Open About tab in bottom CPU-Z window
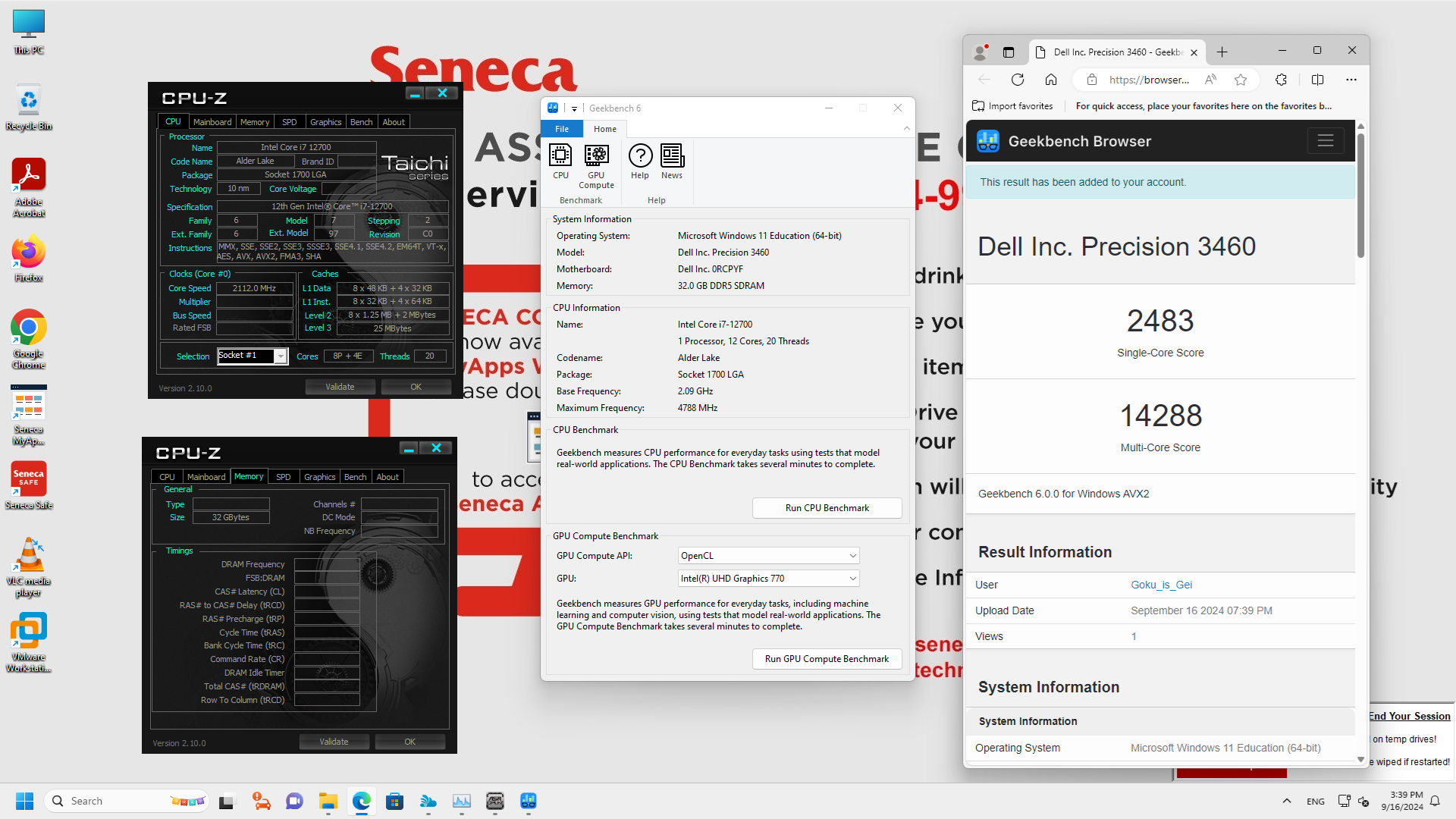Screen dimensions: 1456x819 tap(388, 477)
